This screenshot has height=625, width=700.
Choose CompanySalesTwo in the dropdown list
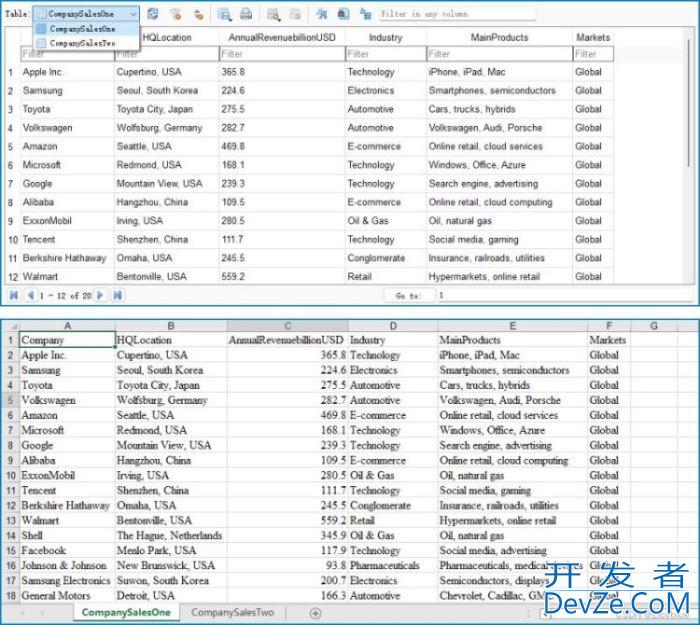(87, 43)
